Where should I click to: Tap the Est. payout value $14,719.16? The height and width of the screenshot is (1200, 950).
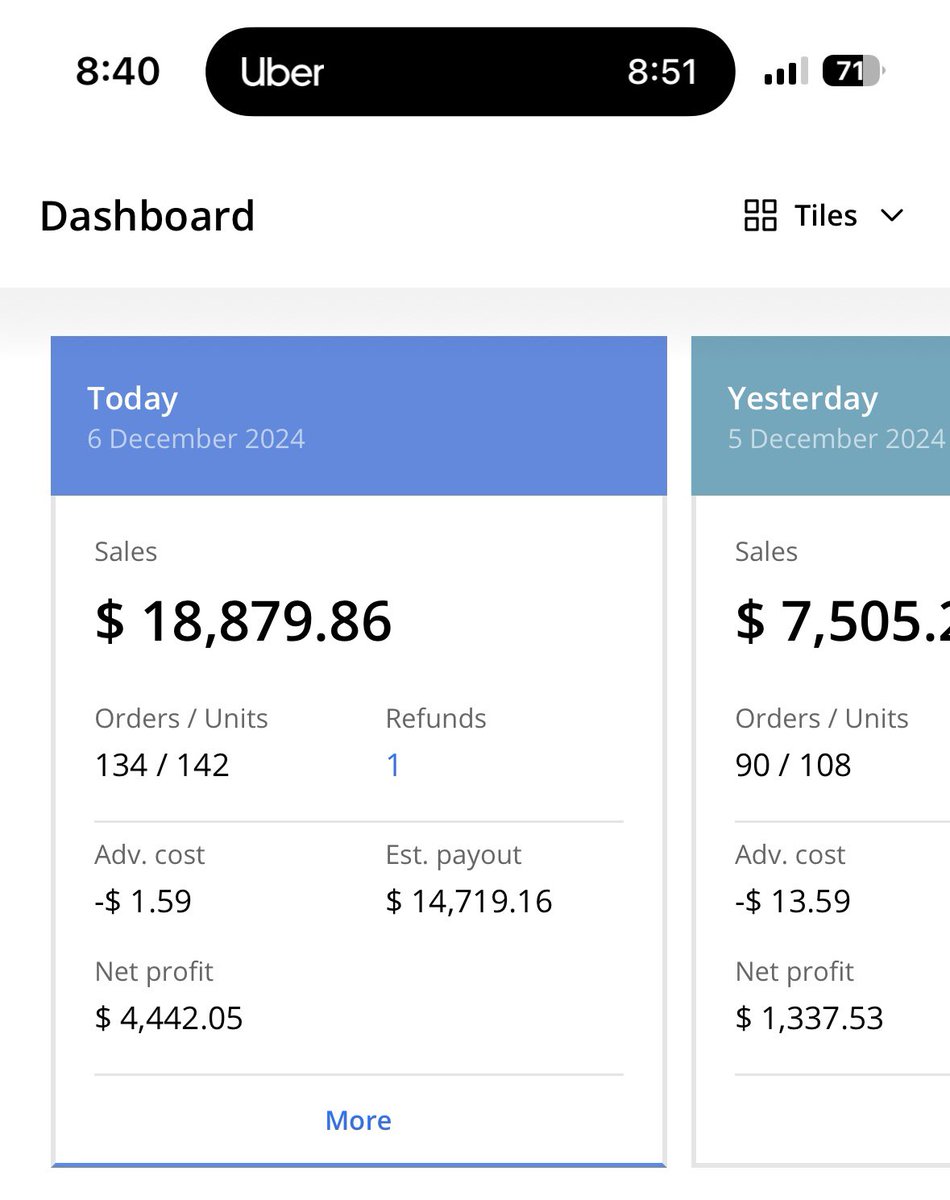[469, 901]
